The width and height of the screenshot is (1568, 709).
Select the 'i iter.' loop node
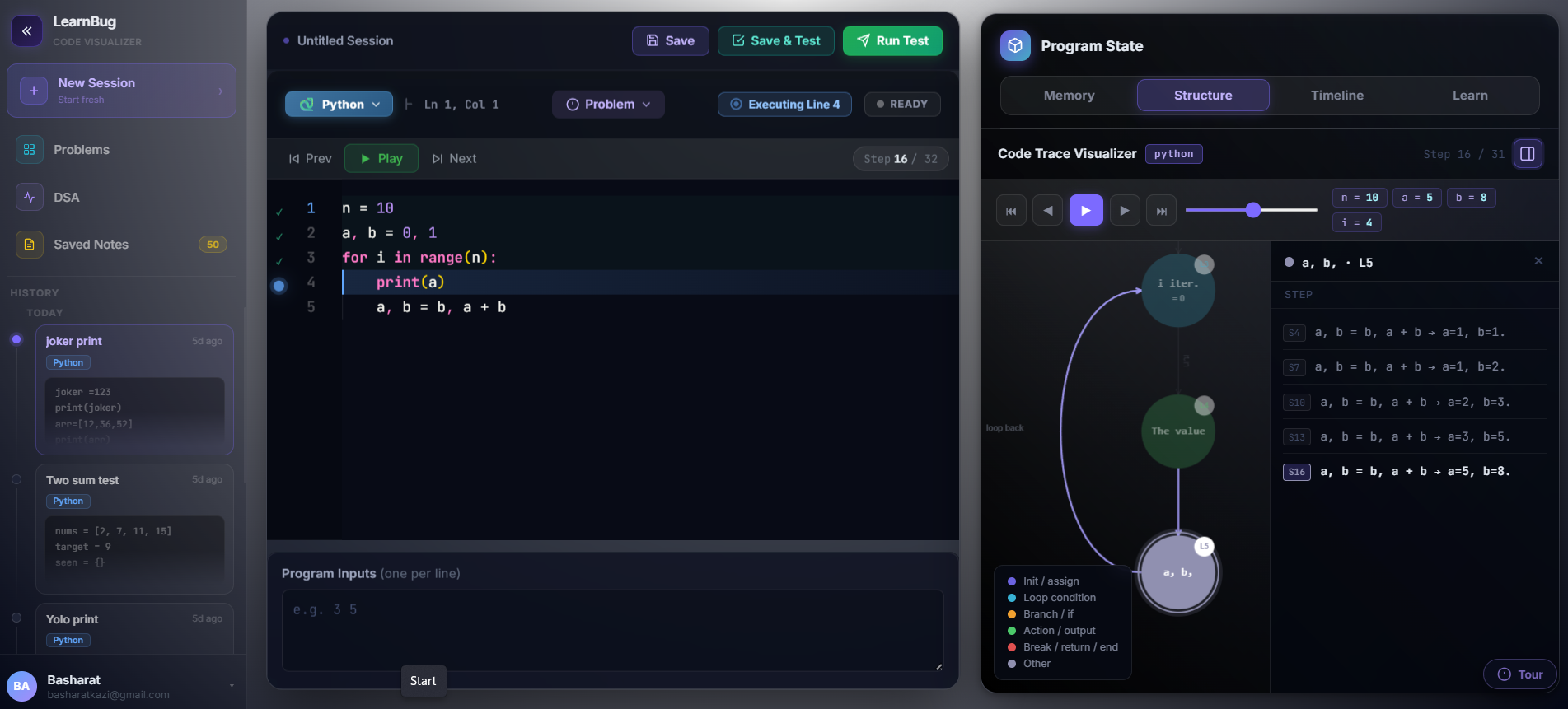1178,290
